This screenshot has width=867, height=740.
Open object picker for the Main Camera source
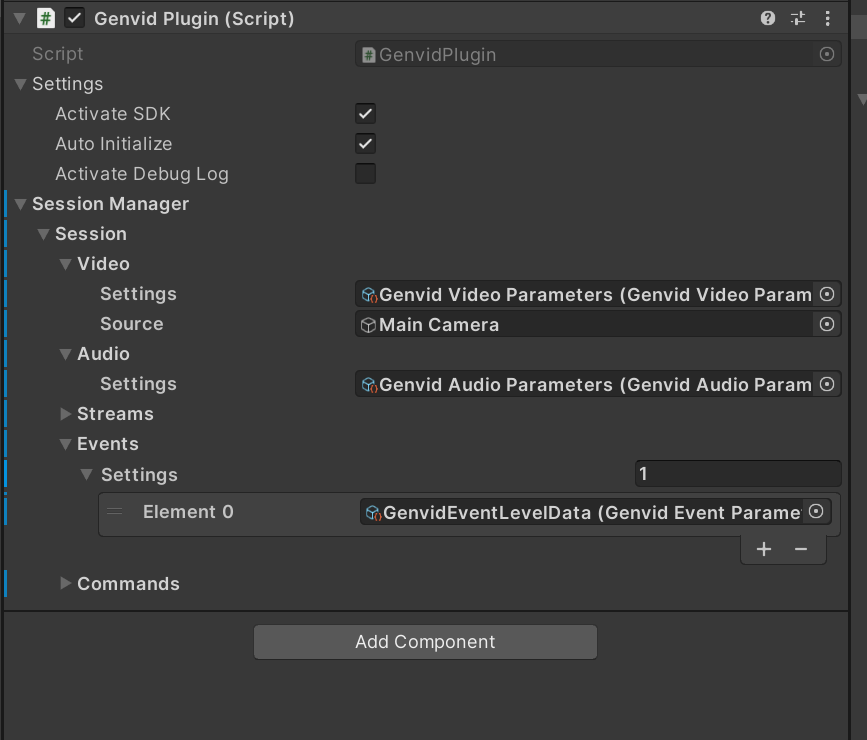coord(827,324)
